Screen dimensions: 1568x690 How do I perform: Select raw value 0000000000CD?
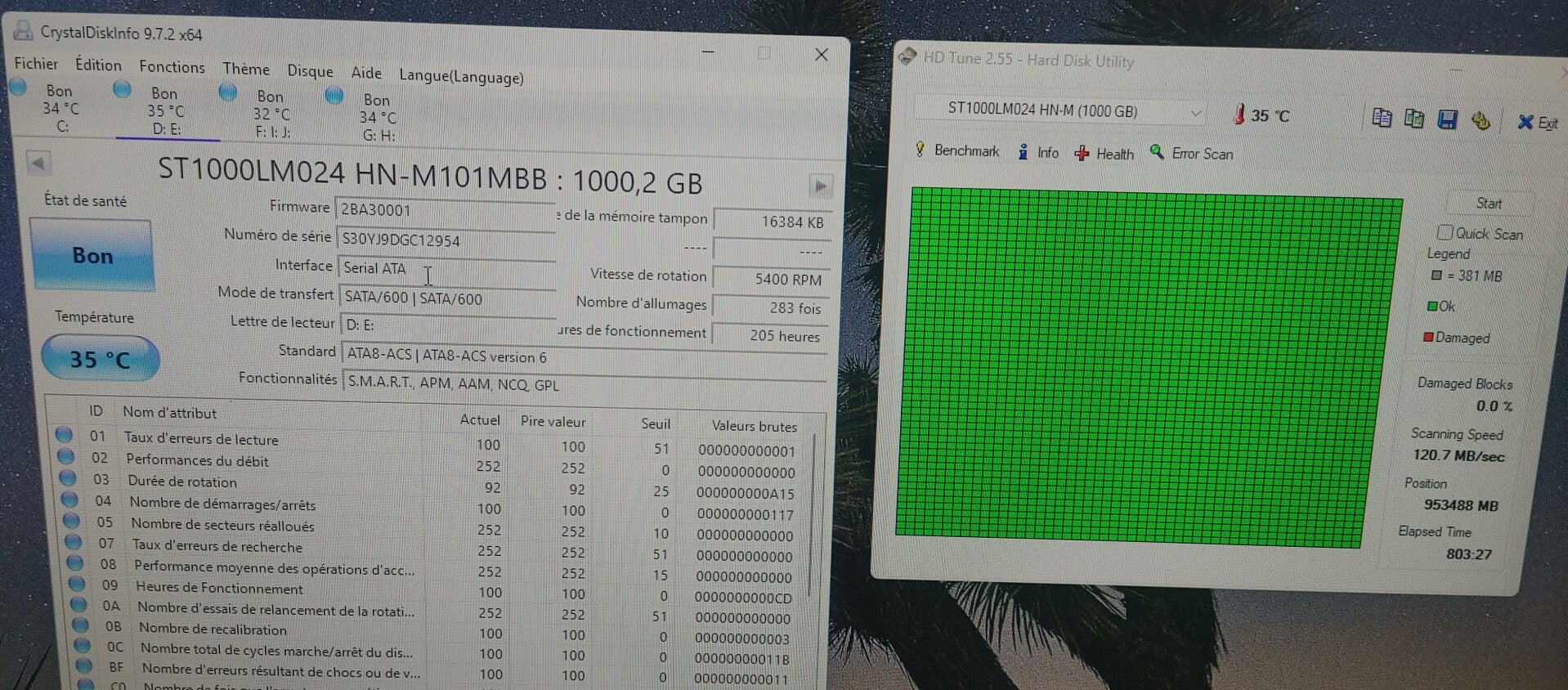743,598
